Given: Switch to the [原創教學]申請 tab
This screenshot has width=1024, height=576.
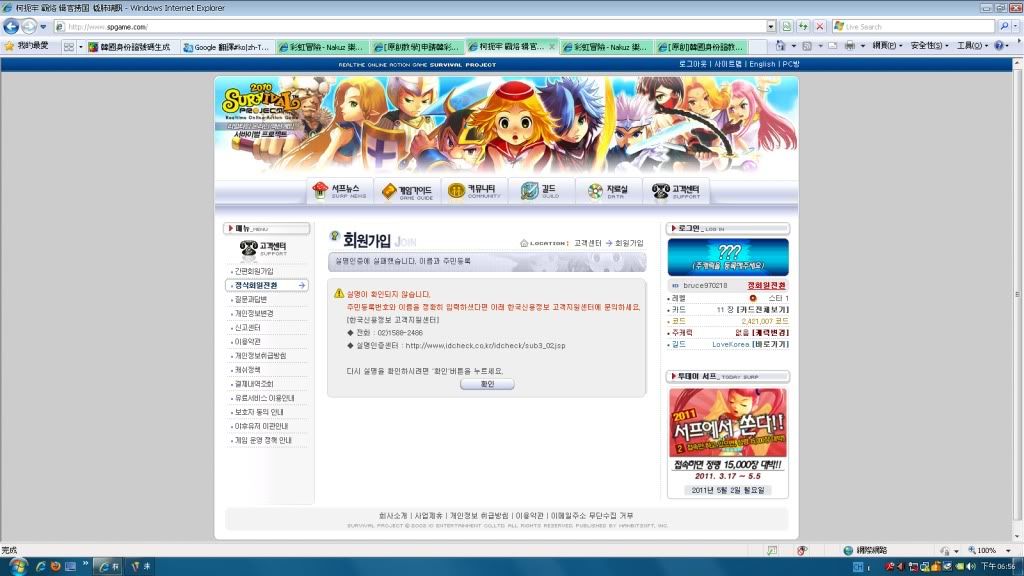Looking at the screenshot, I should pos(415,47).
